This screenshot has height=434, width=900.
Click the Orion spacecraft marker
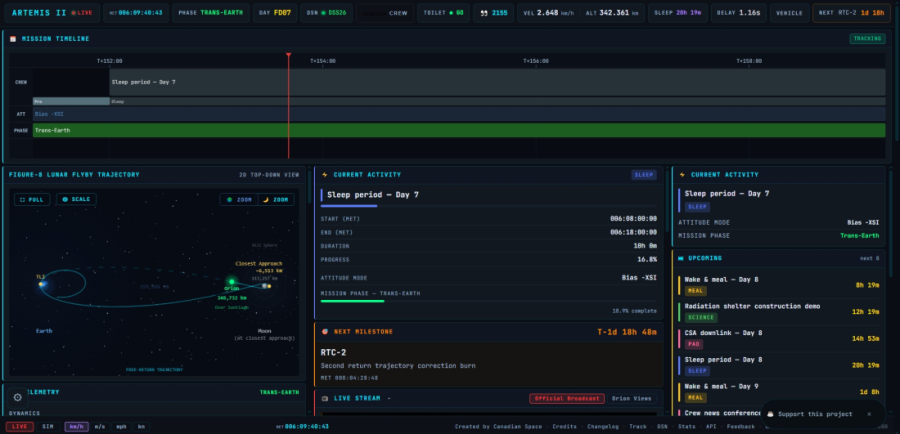(232, 281)
